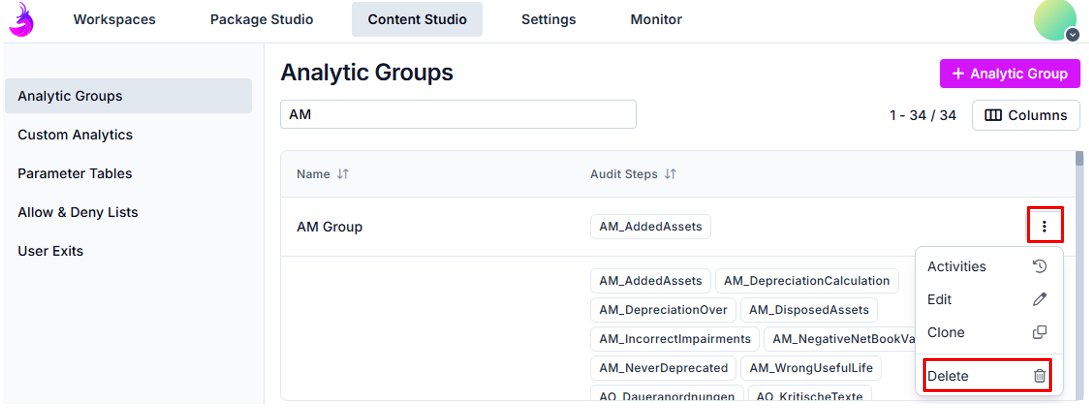This screenshot has height=408, width=1089.
Task: Sort by Name column arrows
Action: pos(343,174)
